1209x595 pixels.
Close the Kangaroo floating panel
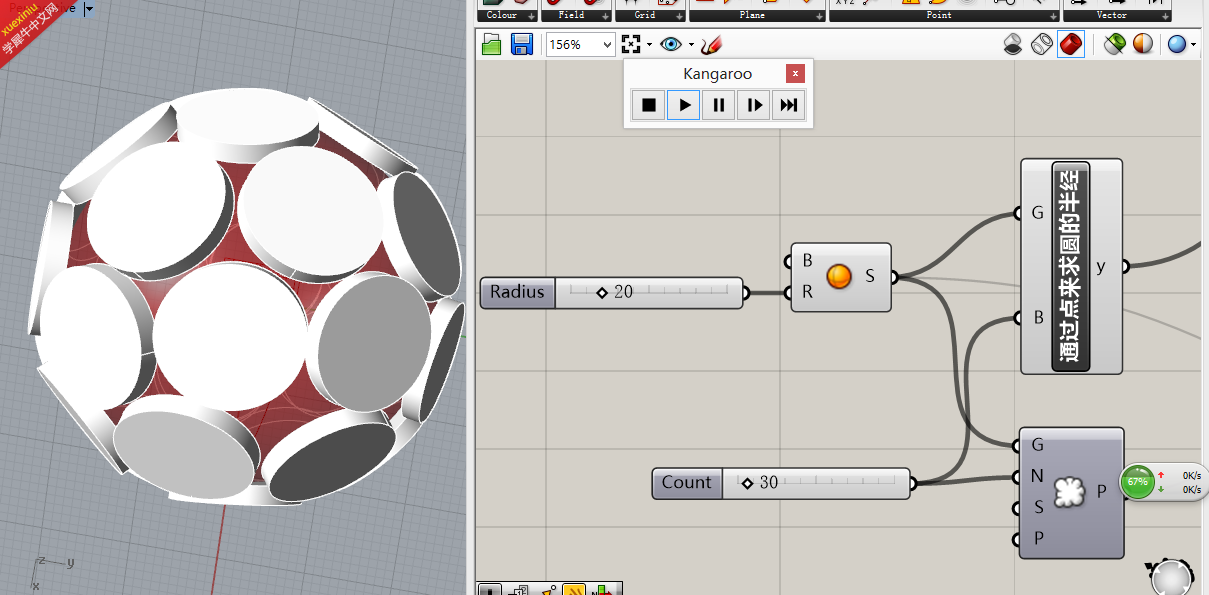pyautogui.click(x=795, y=73)
